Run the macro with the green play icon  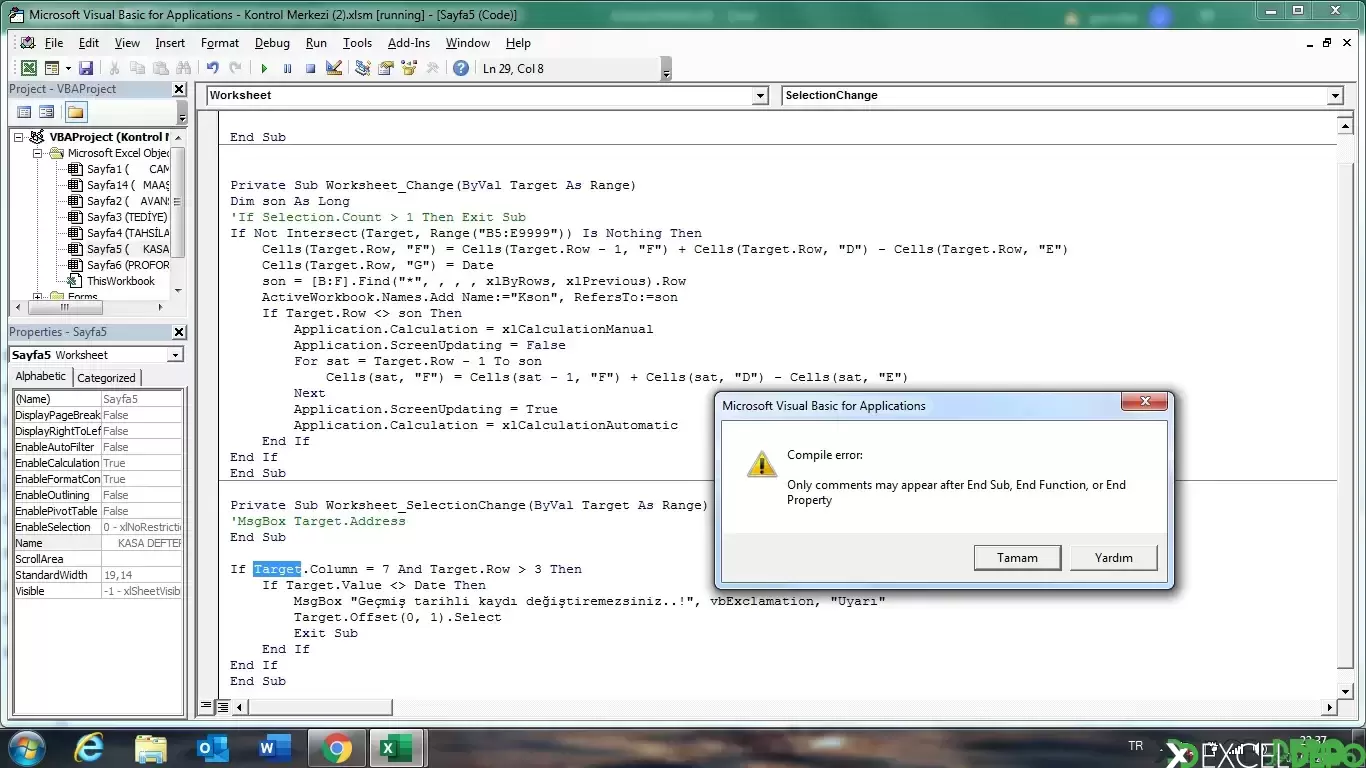click(x=264, y=68)
